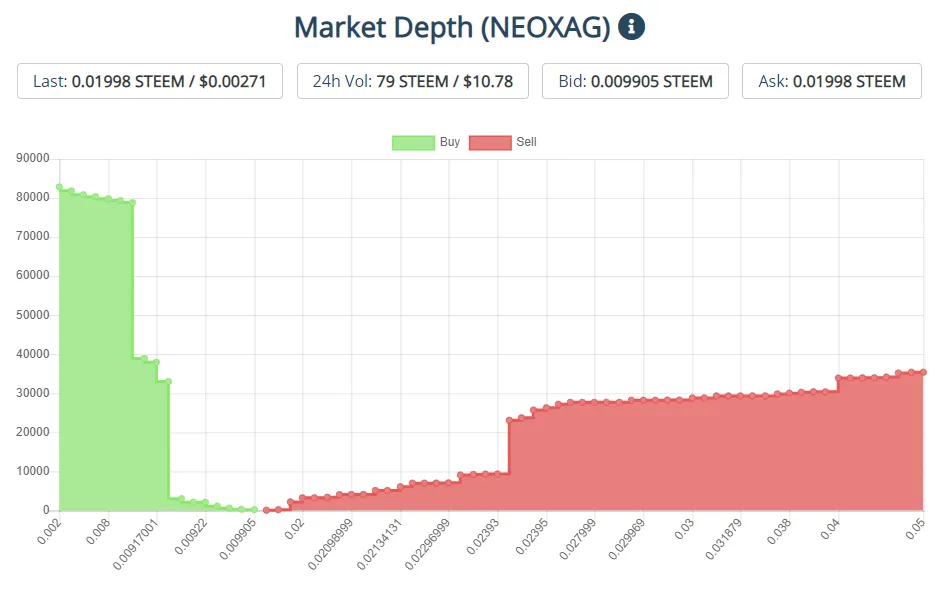Click the 20000 y-axis label
This screenshot has height=590, width=940.
pos(33,432)
